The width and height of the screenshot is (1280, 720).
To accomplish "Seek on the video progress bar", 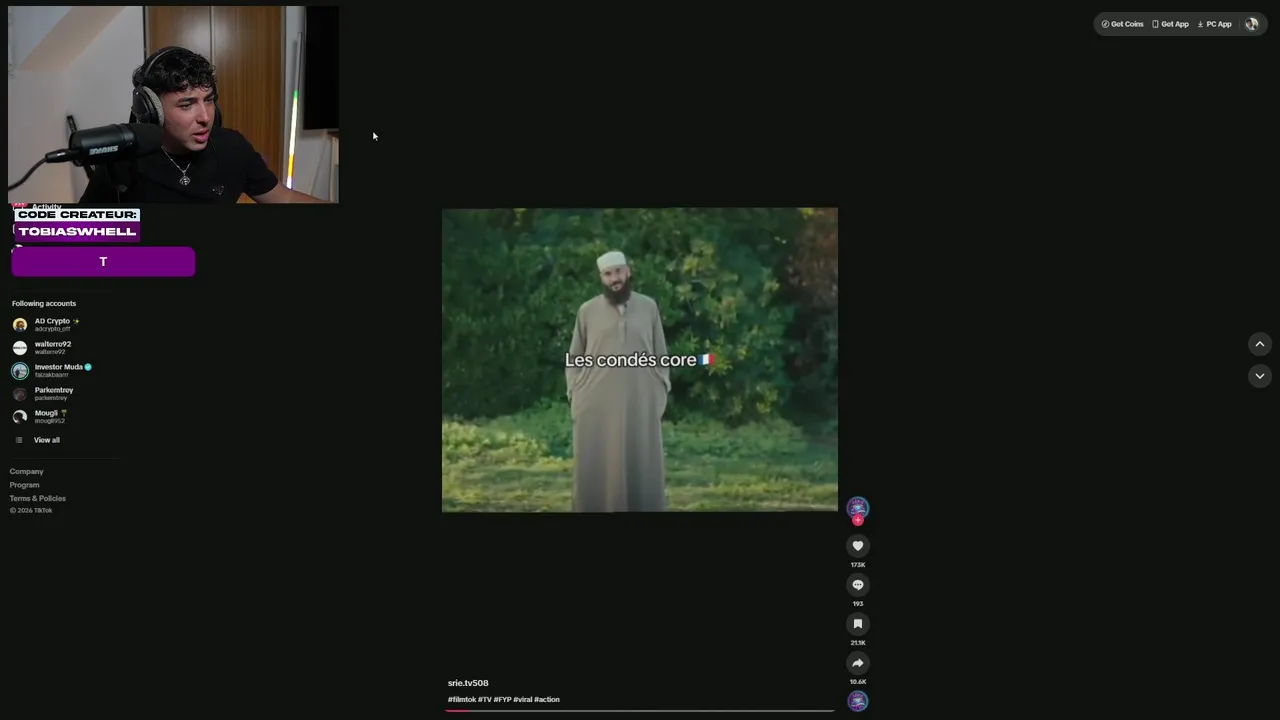I will click(x=640, y=711).
